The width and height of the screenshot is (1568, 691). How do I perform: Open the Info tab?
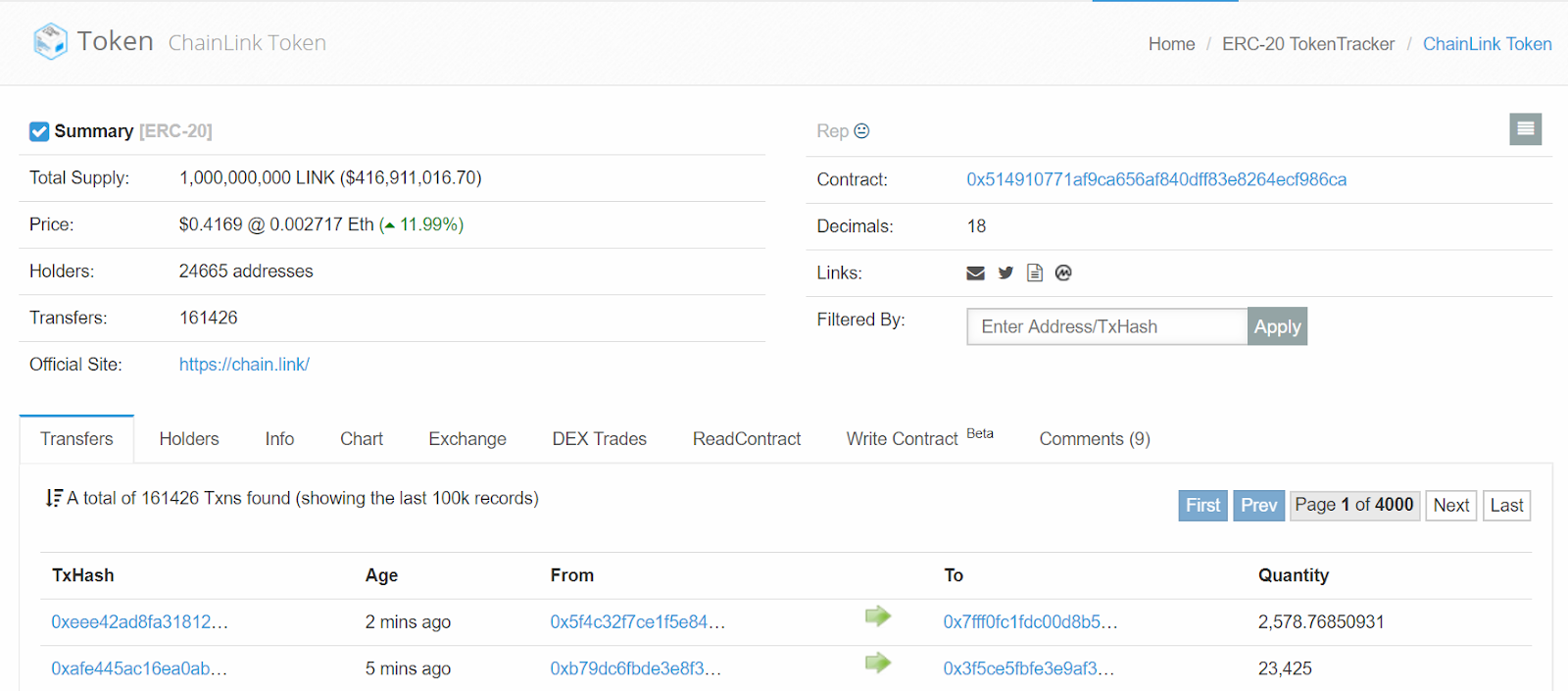tap(279, 439)
